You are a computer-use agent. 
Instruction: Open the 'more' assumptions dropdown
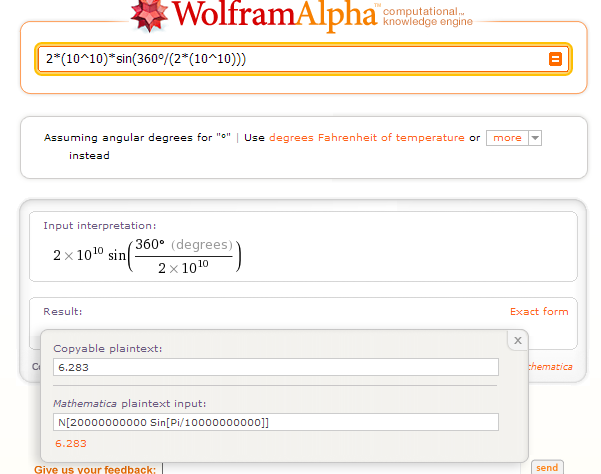pos(514,138)
